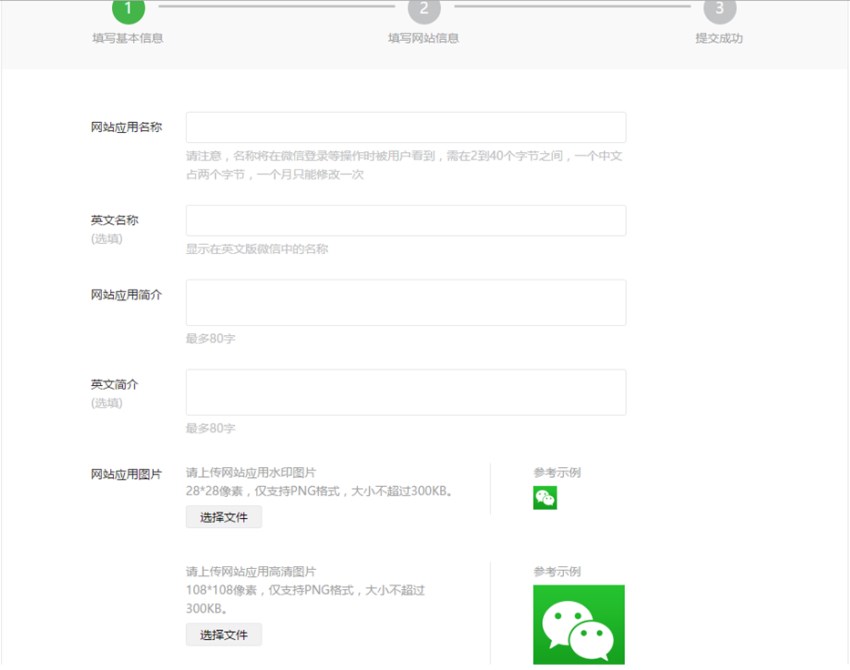Click 提交成功 step label
This screenshot has width=850, height=670.
(x=719, y=38)
